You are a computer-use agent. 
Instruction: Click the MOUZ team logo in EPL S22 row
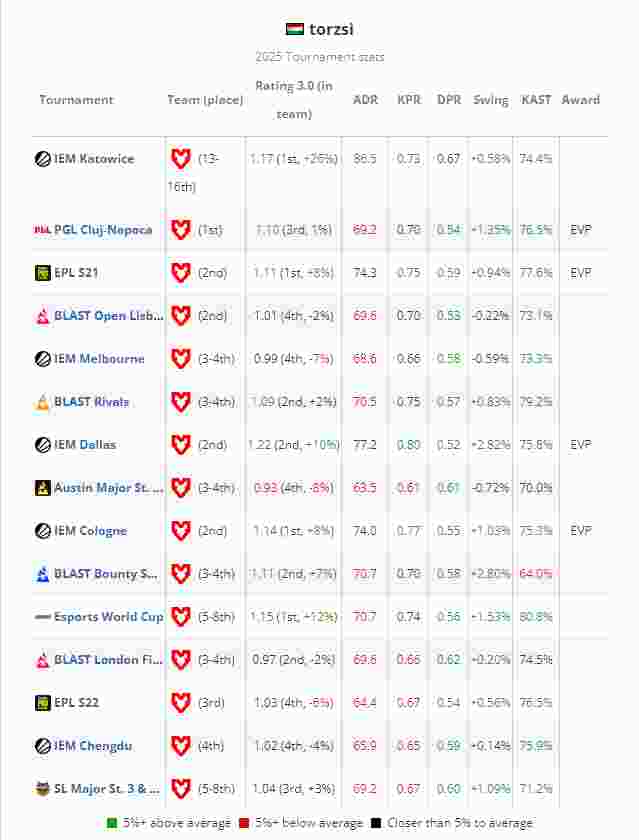(x=180, y=703)
